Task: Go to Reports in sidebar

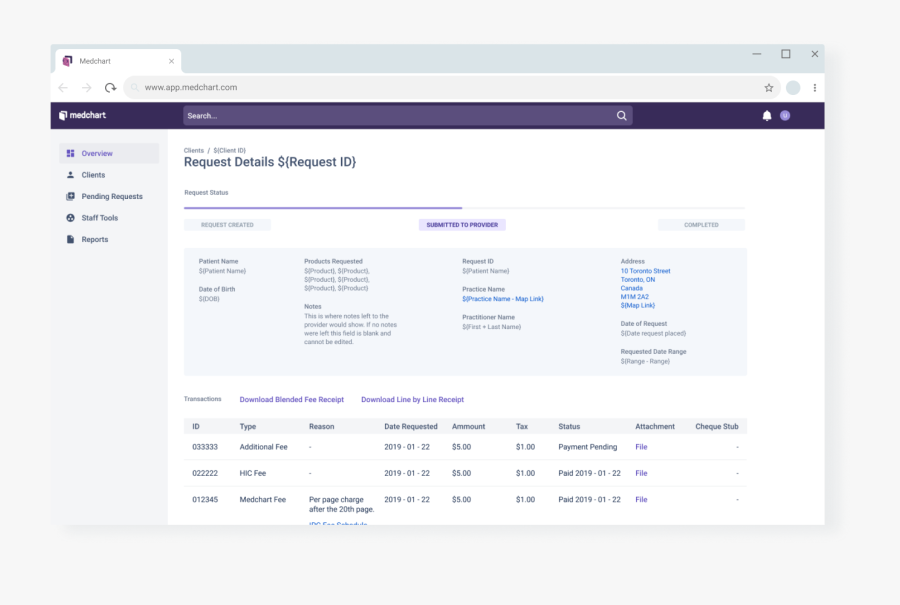Action: (94, 240)
